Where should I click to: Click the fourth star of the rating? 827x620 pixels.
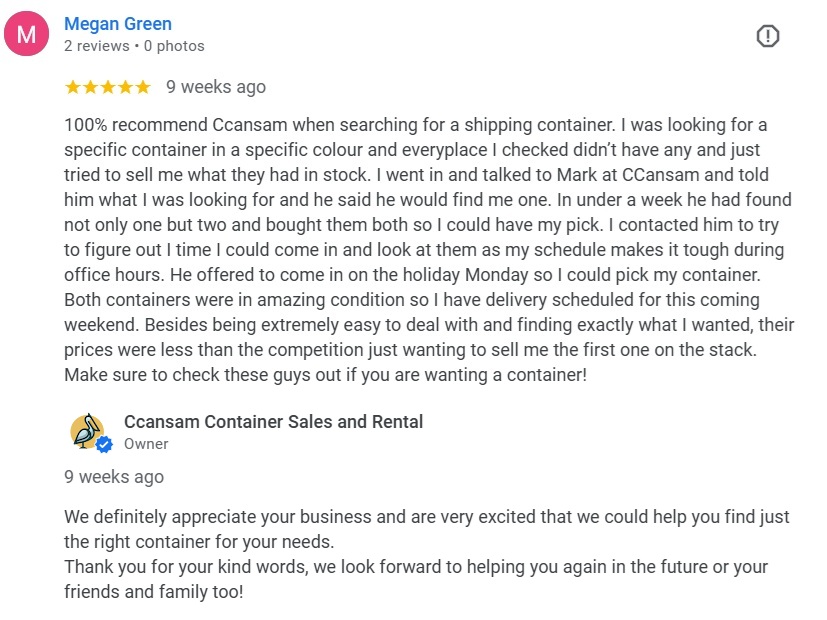125,87
